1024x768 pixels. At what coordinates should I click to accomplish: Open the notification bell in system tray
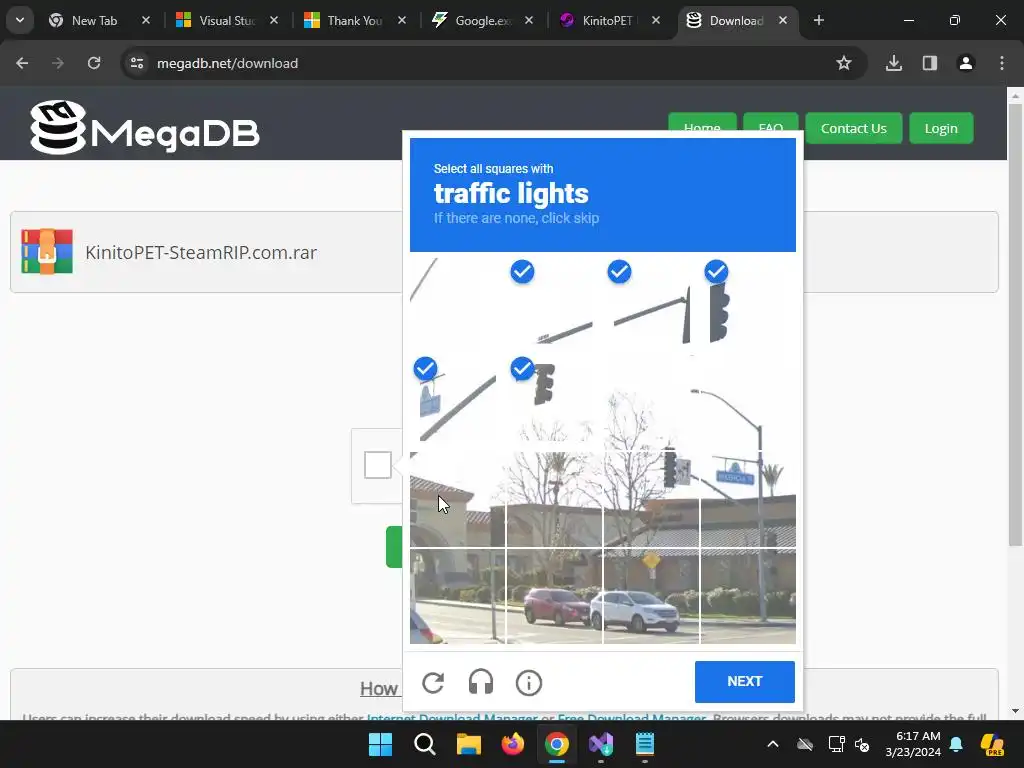(956, 744)
